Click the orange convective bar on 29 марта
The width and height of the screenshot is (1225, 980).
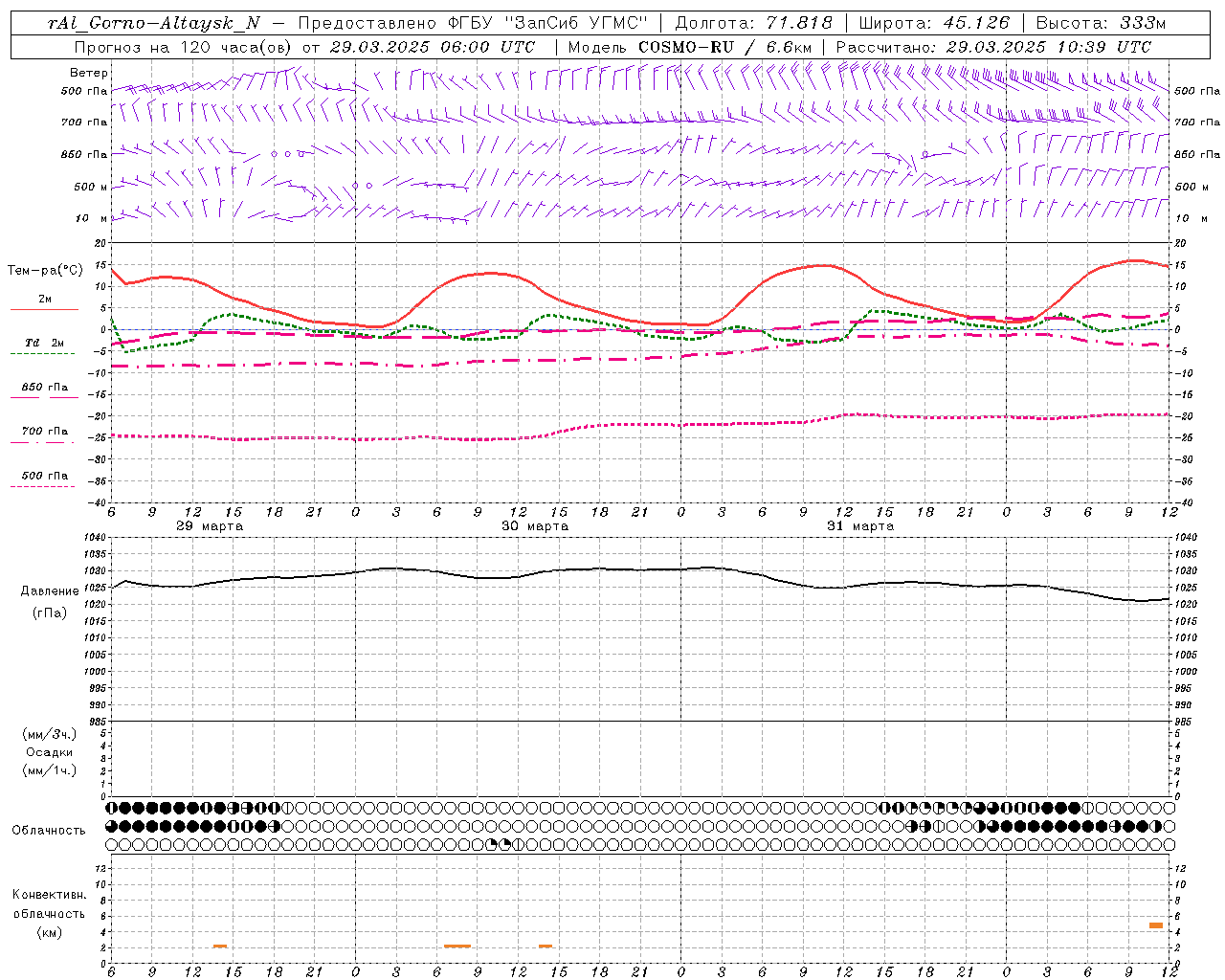tap(220, 947)
